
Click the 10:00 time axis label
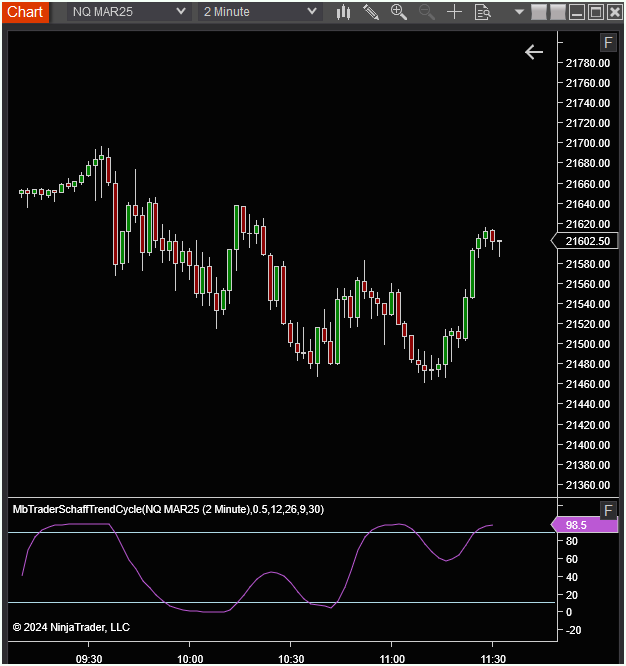pos(190,659)
